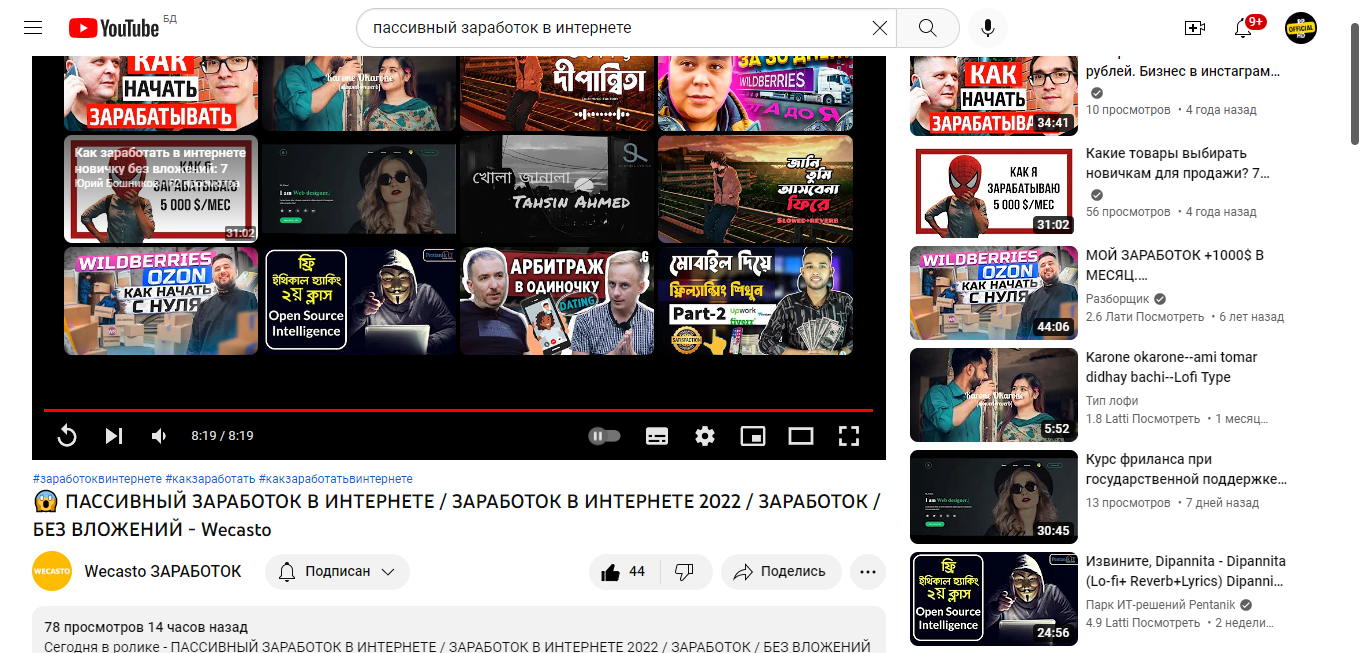Skip to the next video
This screenshot has height=653, width=1363.
point(114,436)
